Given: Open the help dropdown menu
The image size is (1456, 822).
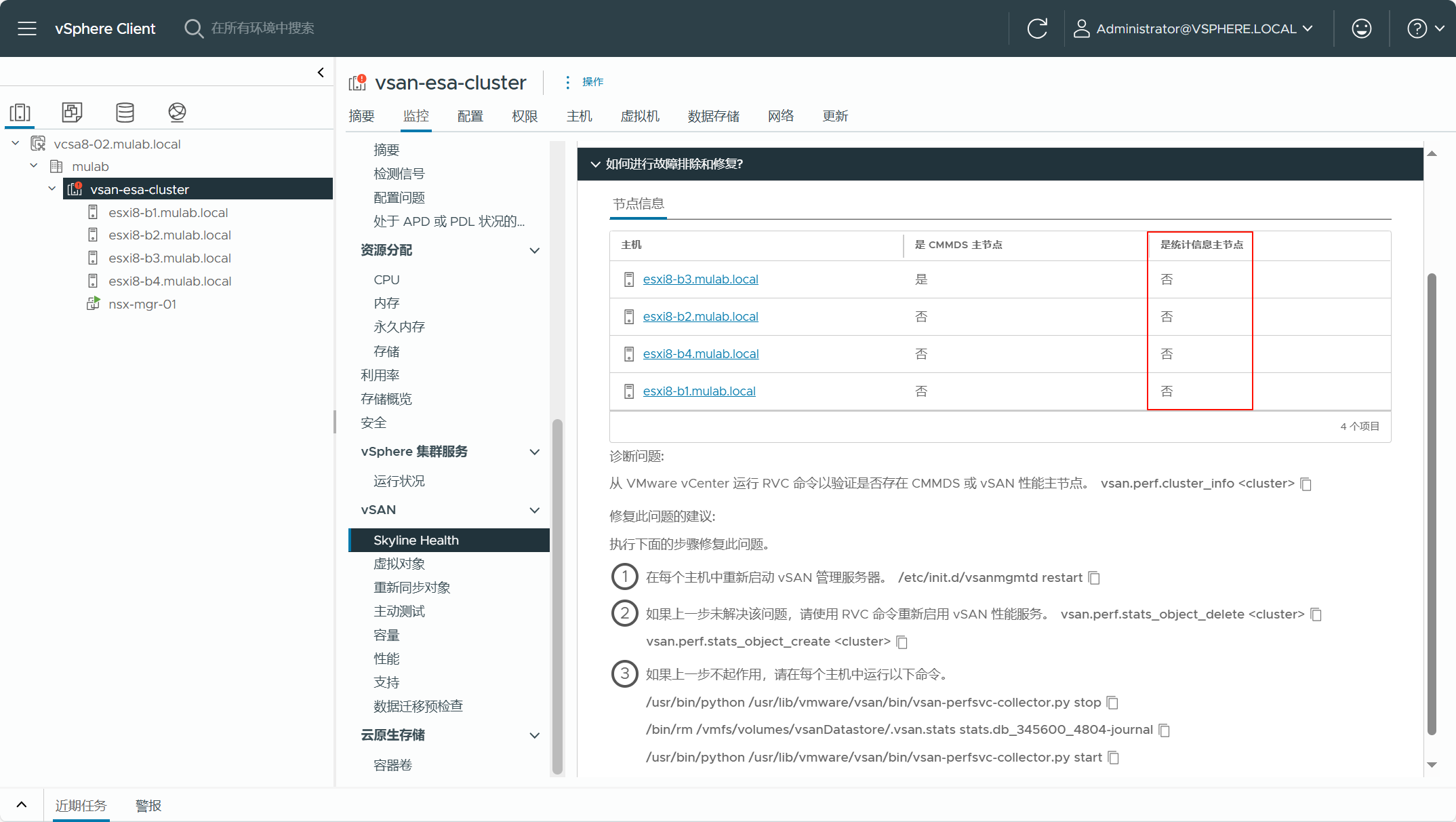Looking at the screenshot, I should point(1425,28).
